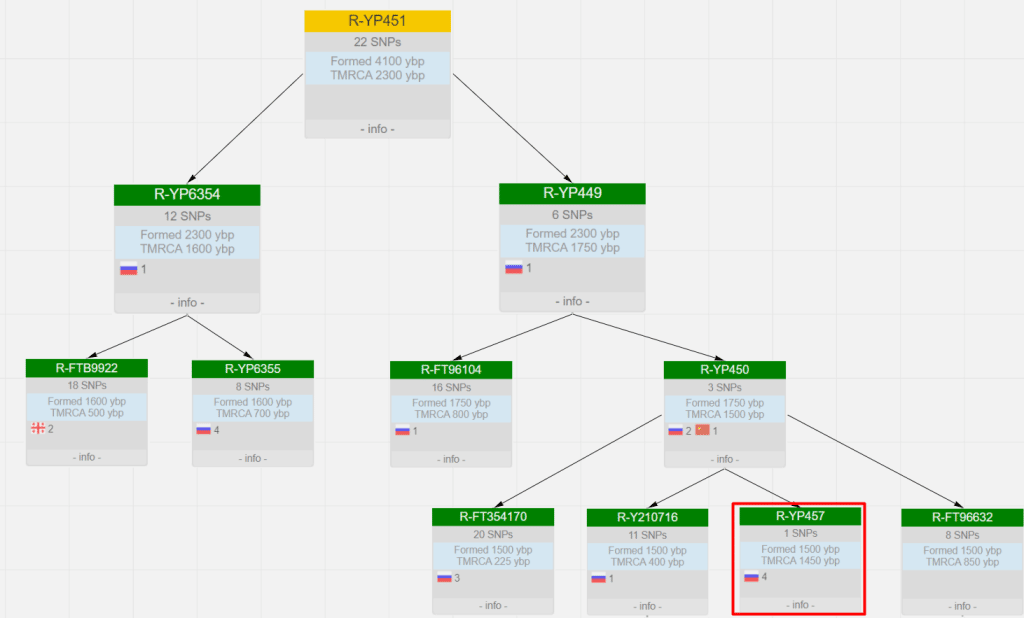Open the R-YP457 haplogroup header

coord(800,516)
